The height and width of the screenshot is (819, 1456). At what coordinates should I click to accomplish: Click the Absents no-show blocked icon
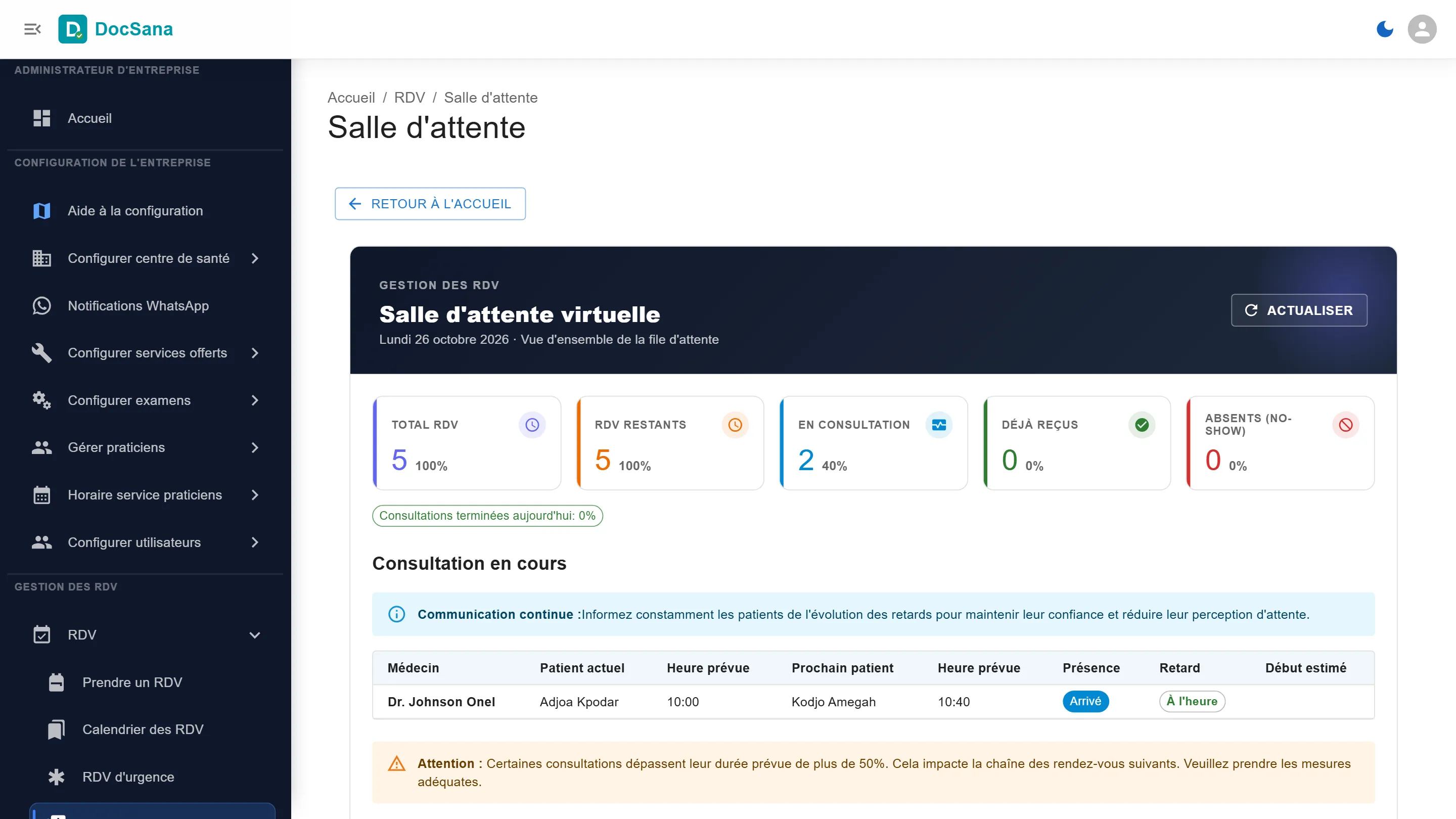click(x=1346, y=425)
